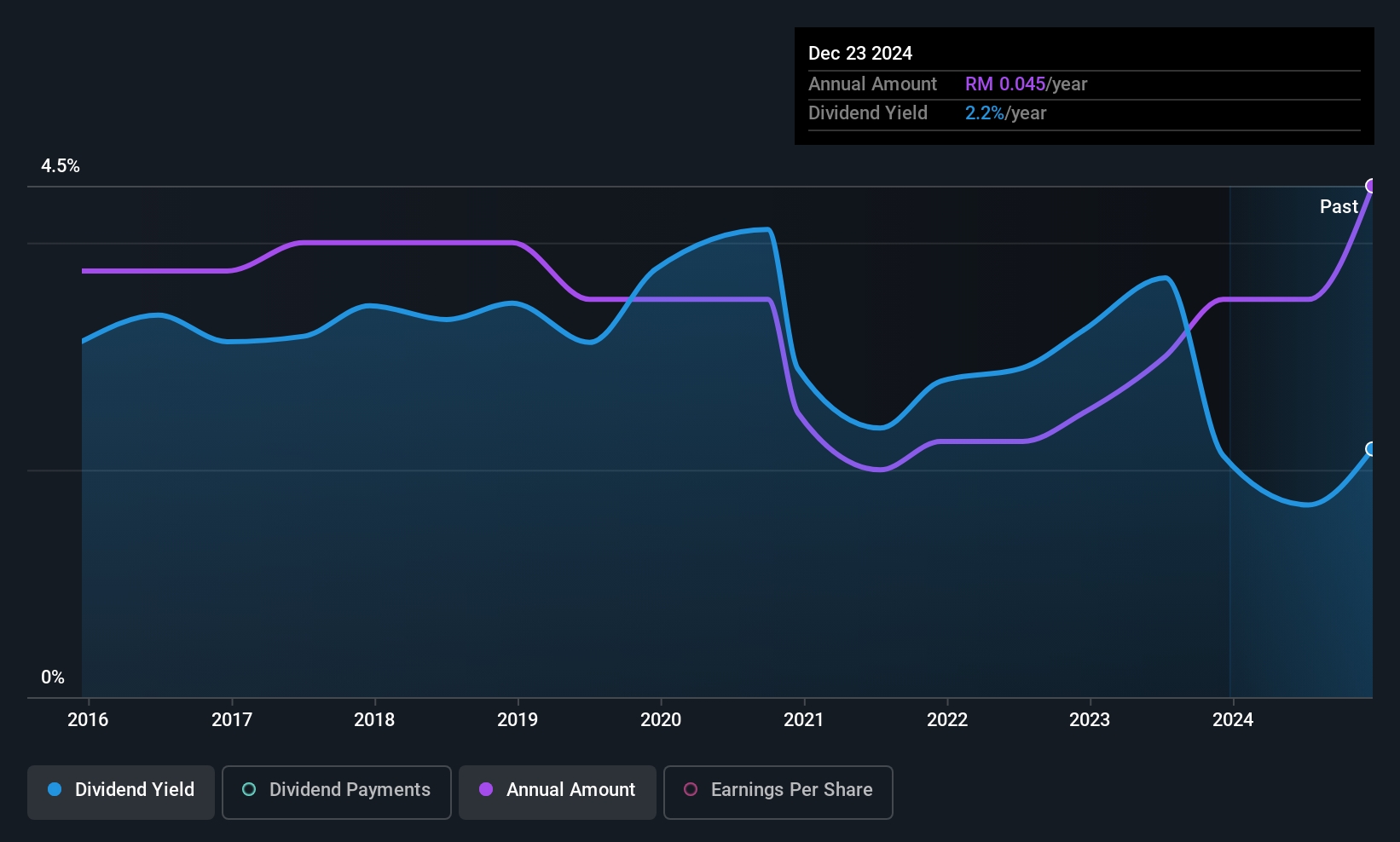Screen dimensions: 1400x842
Task: Click the 2024 x-axis label
Action: pos(1233,720)
